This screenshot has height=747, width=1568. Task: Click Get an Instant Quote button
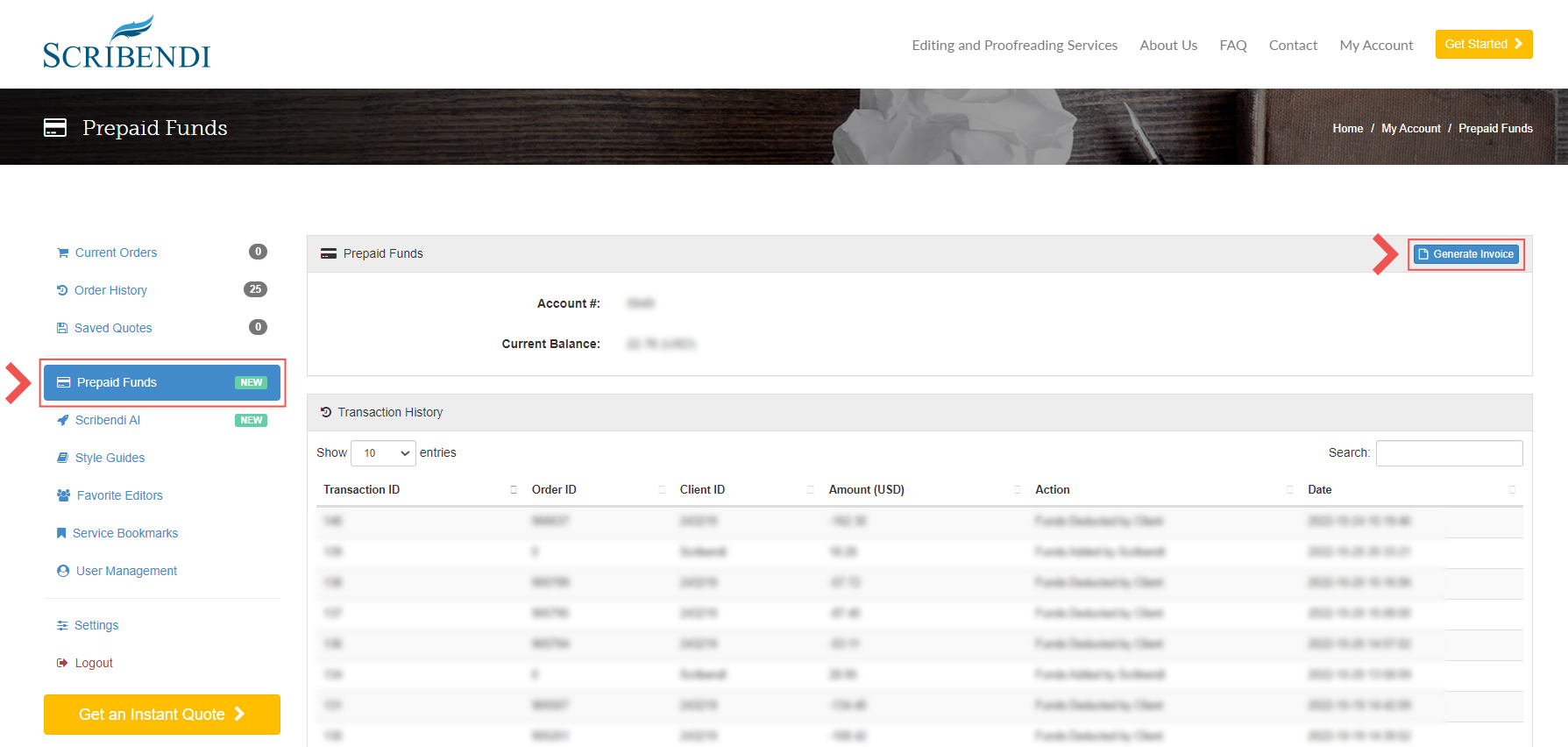point(162,715)
